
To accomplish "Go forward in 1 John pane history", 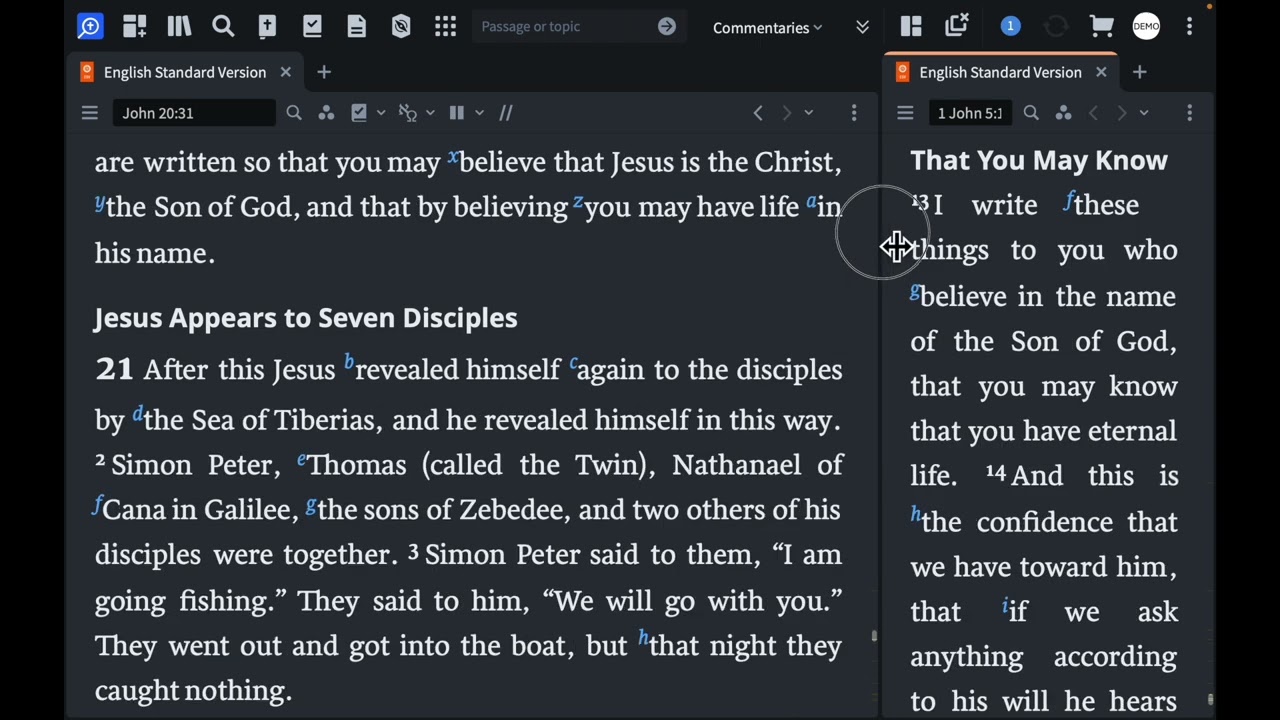I will [1121, 113].
